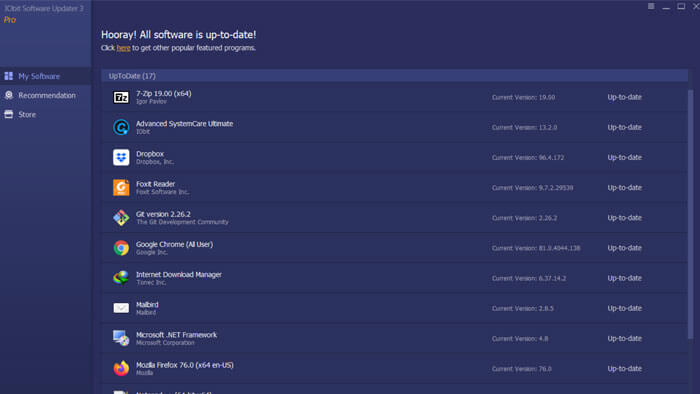Click the Mozilla Firefox icon
The height and width of the screenshot is (394, 700).
click(121, 369)
